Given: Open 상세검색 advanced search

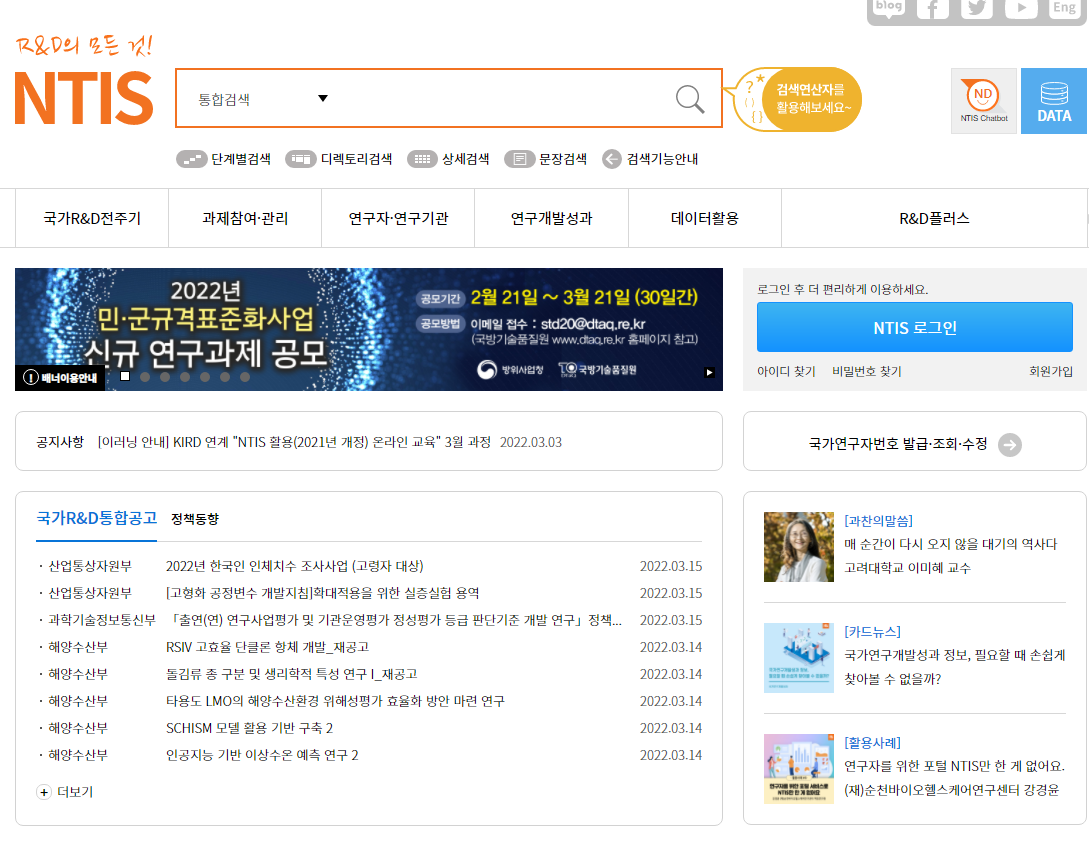Looking at the screenshot, I should [450, 158].
